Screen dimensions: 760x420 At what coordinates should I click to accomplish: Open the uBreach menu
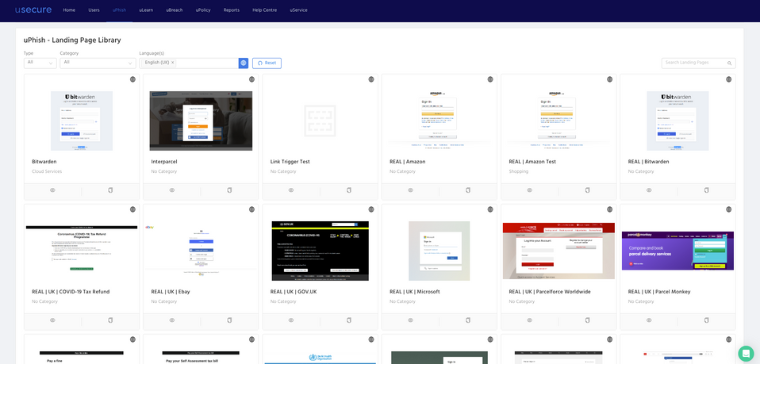174,10
